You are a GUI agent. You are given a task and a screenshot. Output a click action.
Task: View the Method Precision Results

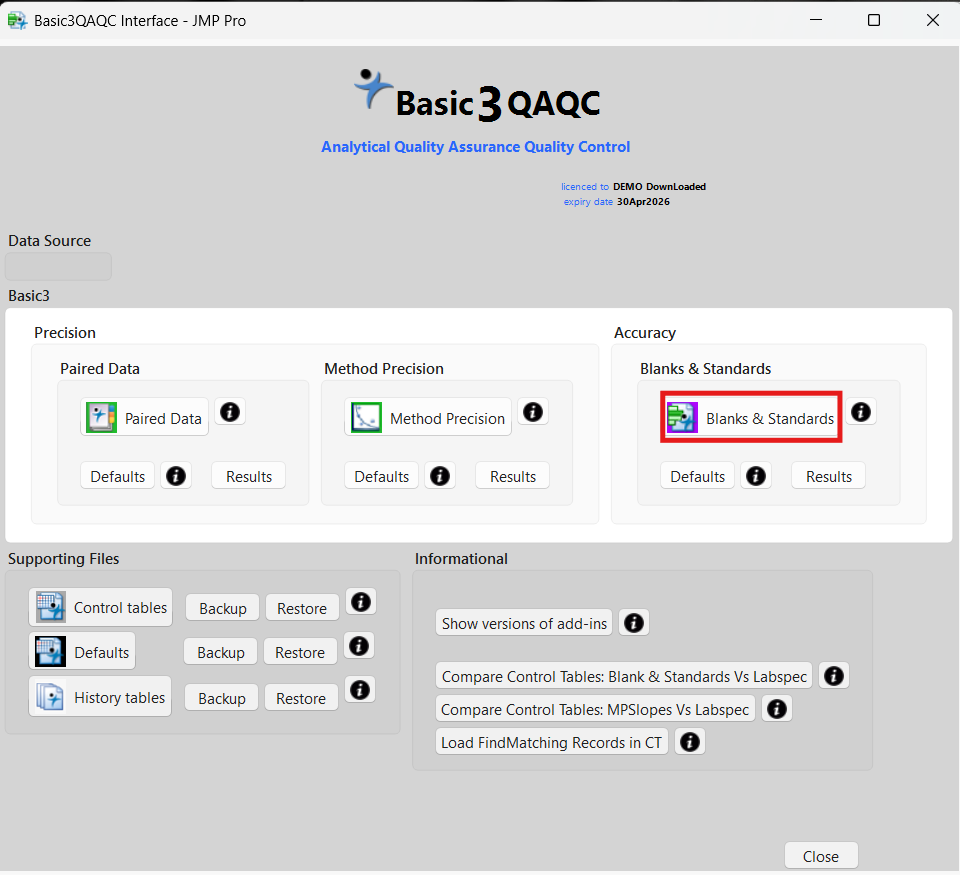coord(512,476)
